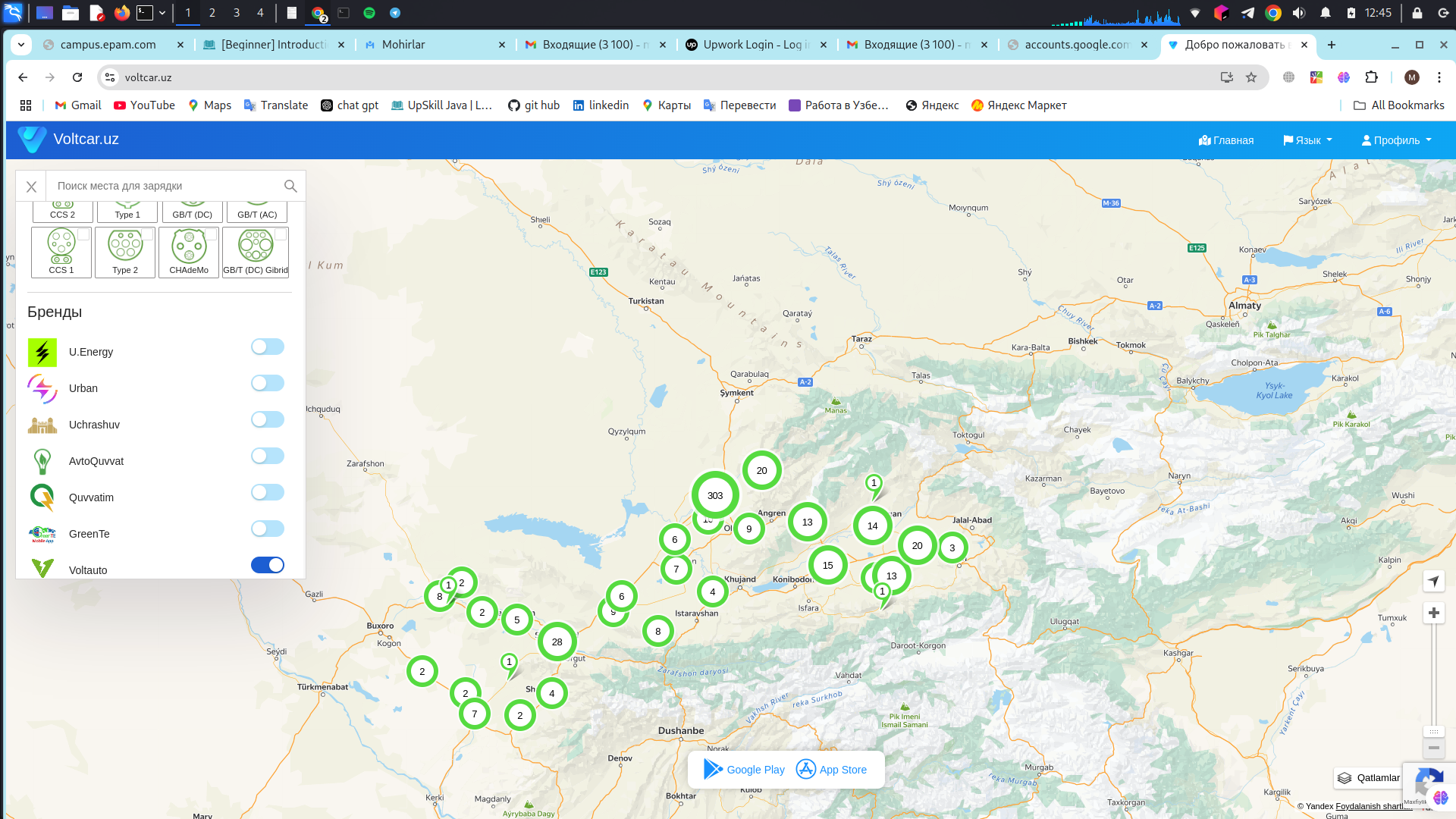Switch to the [Beginner] Introduction tab
Image resolution: width=1456 pixels, height=819 pixels.
275,45
